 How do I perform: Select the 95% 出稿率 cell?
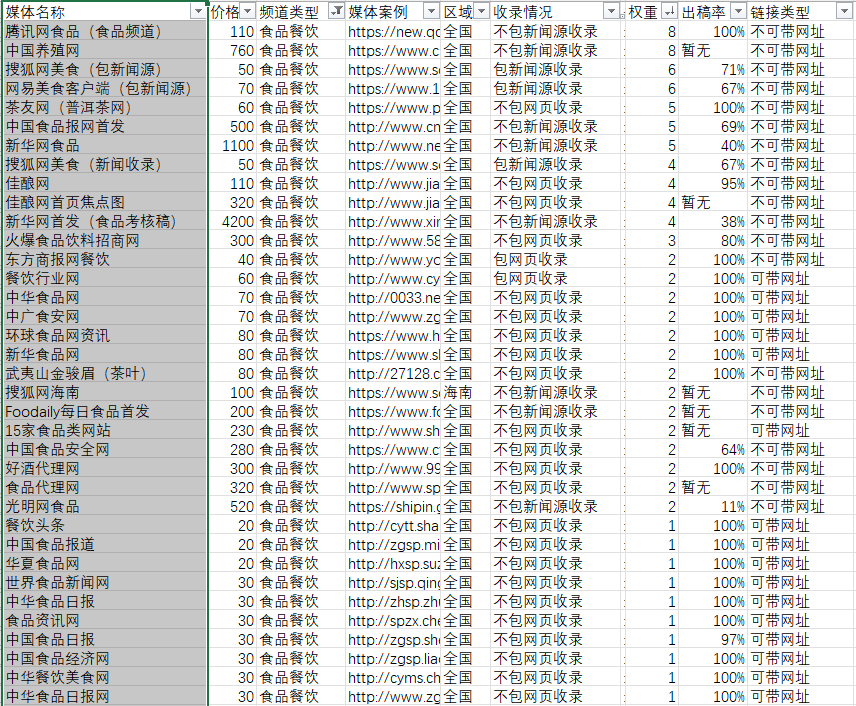[x=713, y=183]
